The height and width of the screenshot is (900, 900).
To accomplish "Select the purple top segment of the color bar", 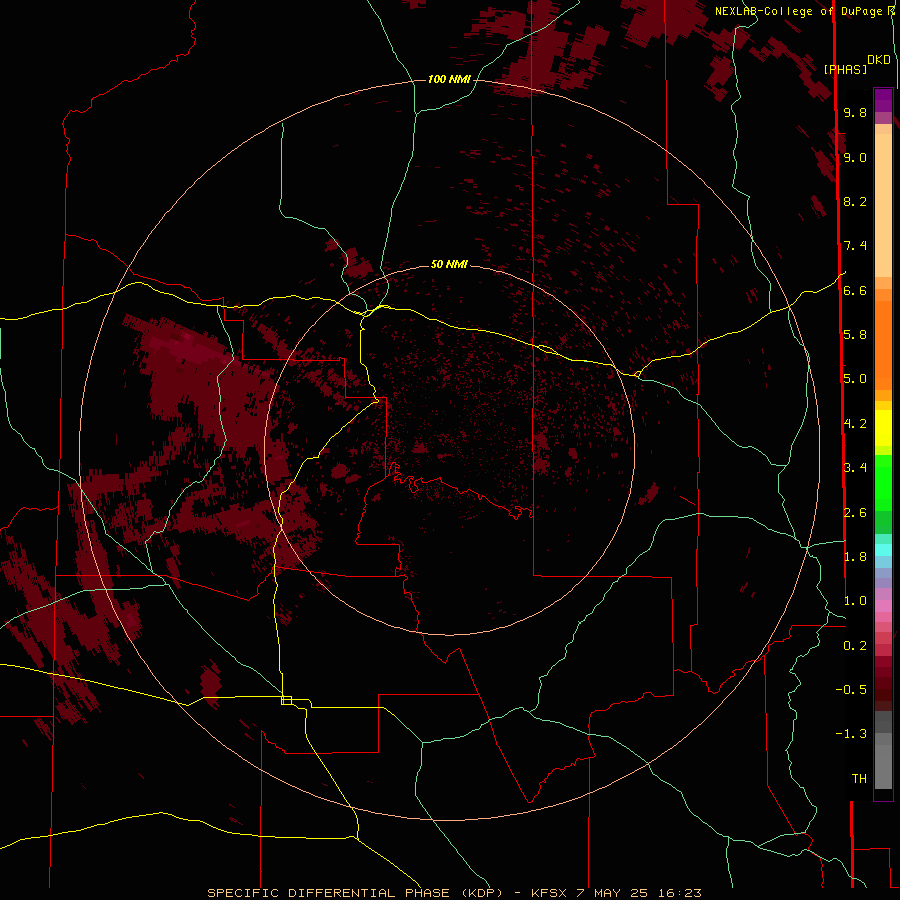I will [x=883, y=100].
